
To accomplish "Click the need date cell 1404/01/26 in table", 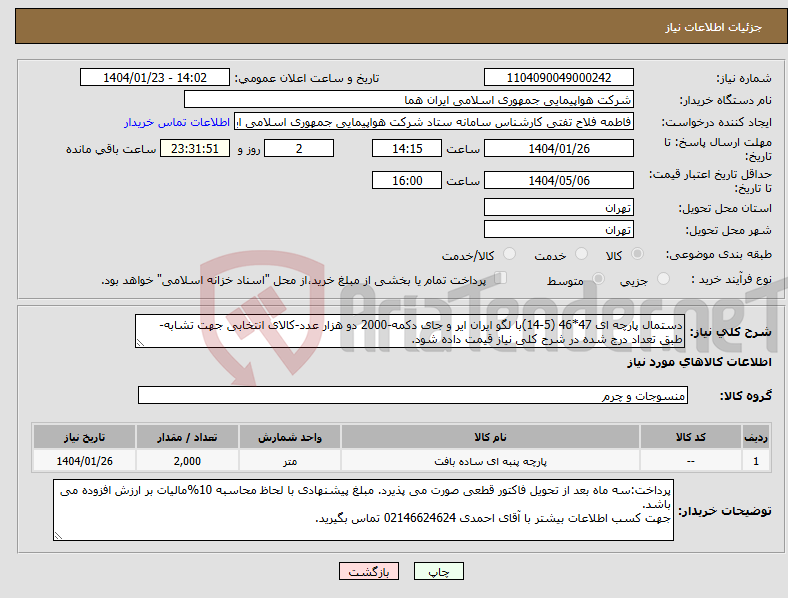I will click(x=84, y=461).
